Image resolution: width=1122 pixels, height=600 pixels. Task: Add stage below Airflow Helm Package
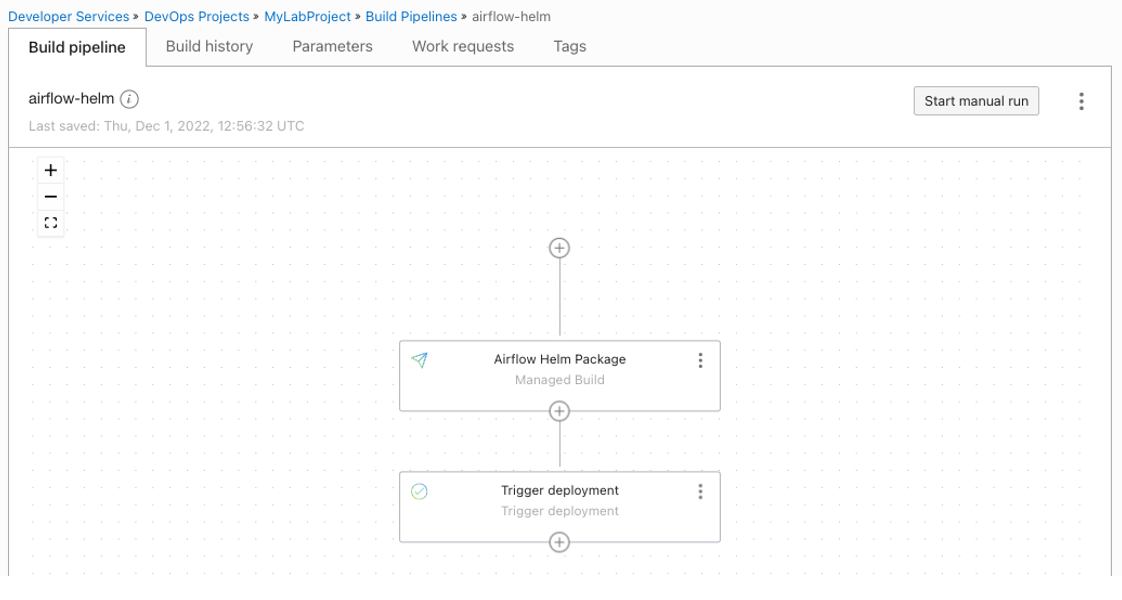[560, 411]
